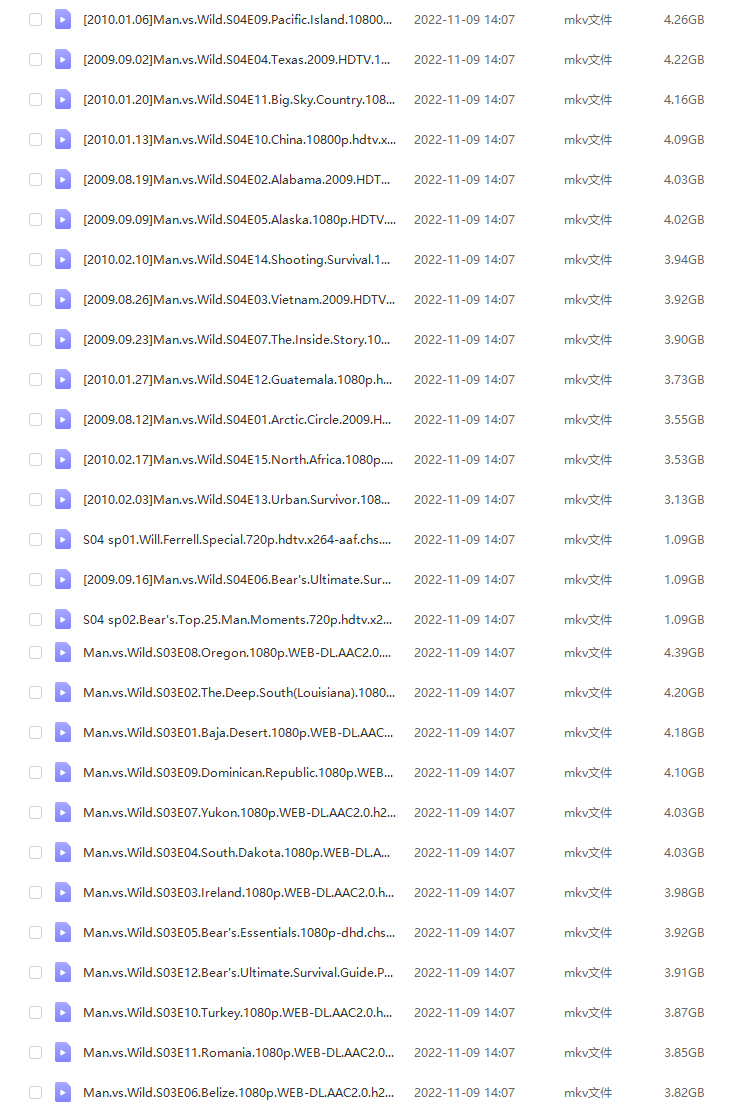Click video icon of S03E03 Ireland file
Viewport: 750px width, 1109px height.
63,892
